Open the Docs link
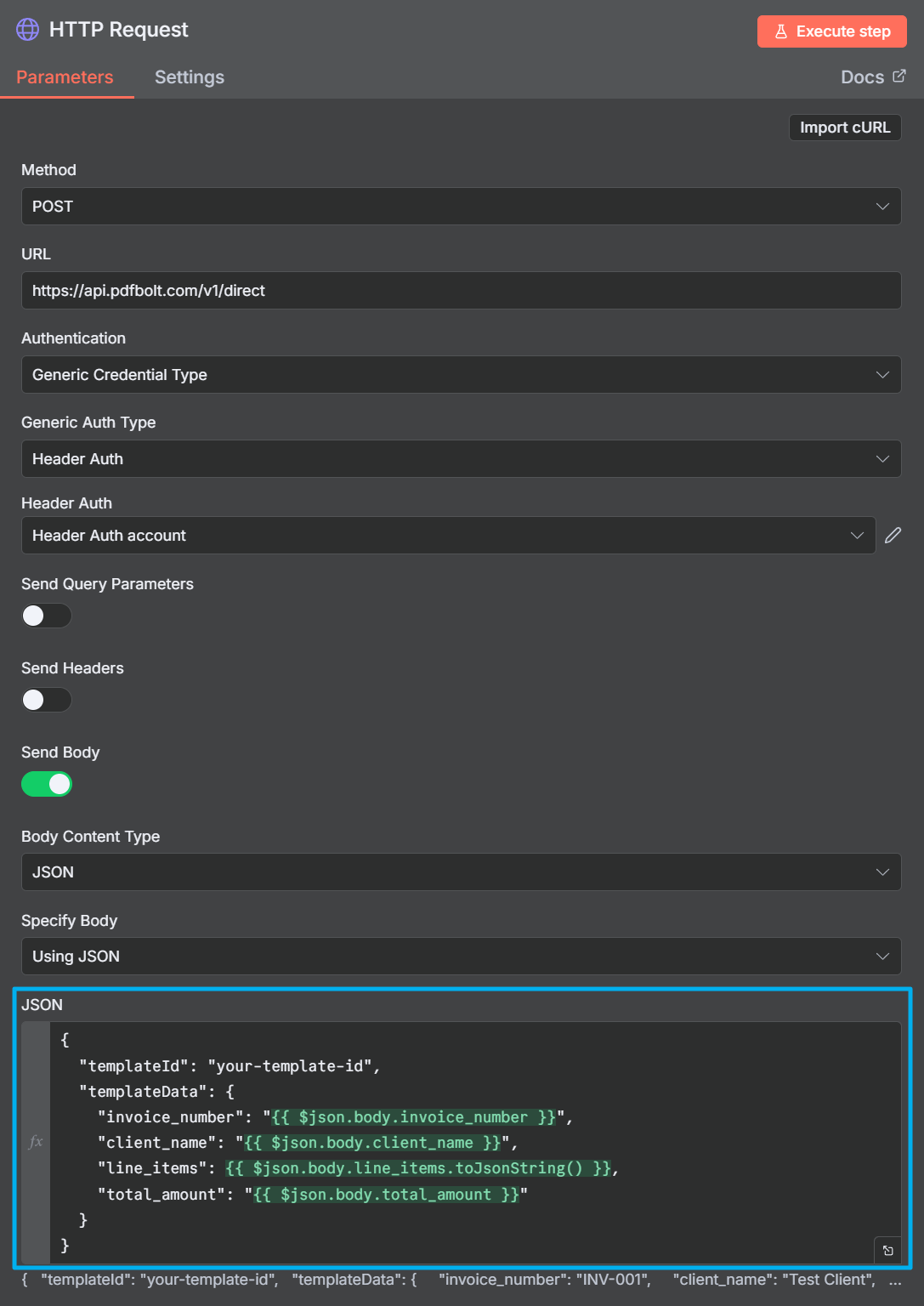Viewport: 924px width, 1306px height. 860,76
